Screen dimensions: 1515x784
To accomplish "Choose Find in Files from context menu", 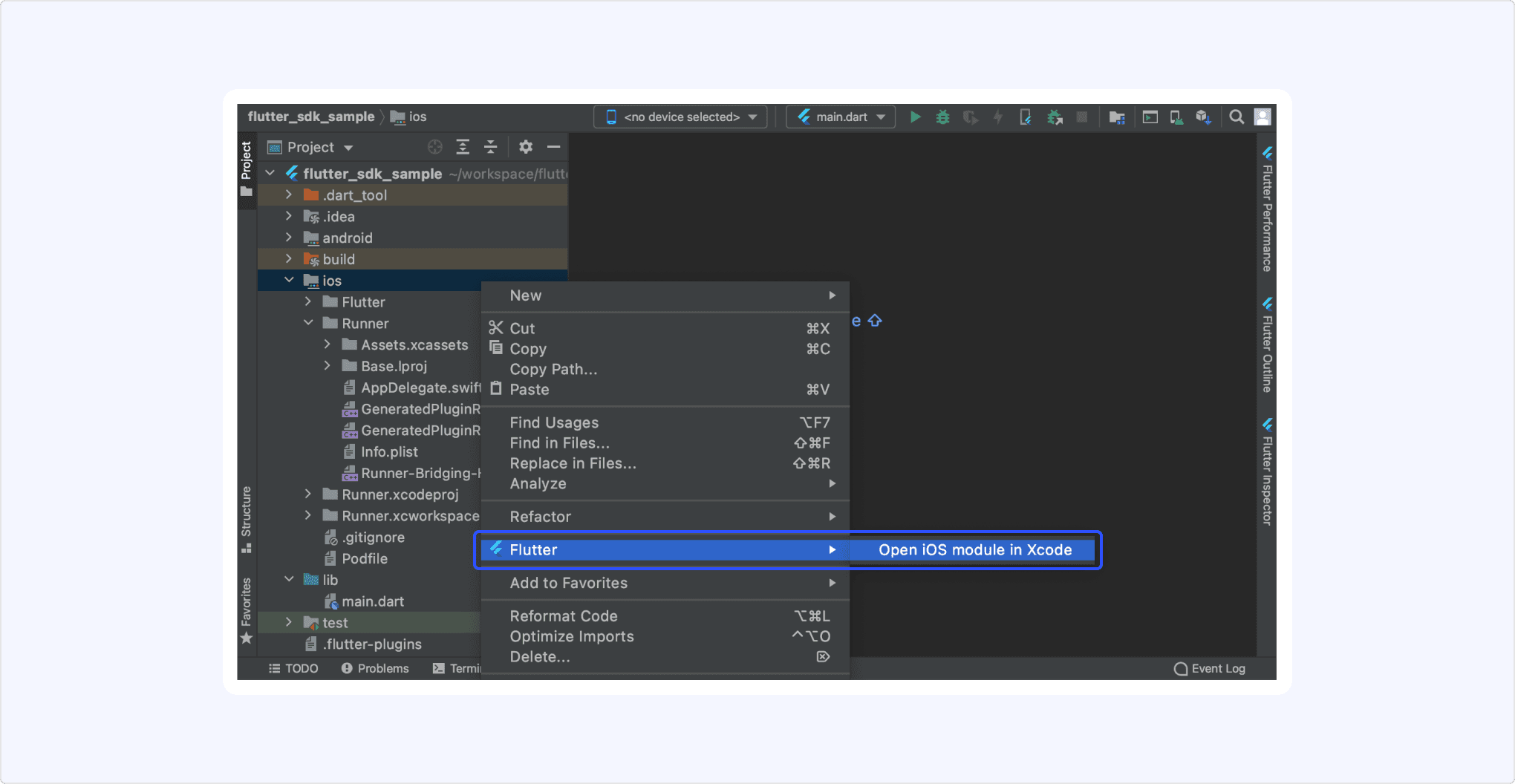I will pyautogui.click(x=559, y=443).
